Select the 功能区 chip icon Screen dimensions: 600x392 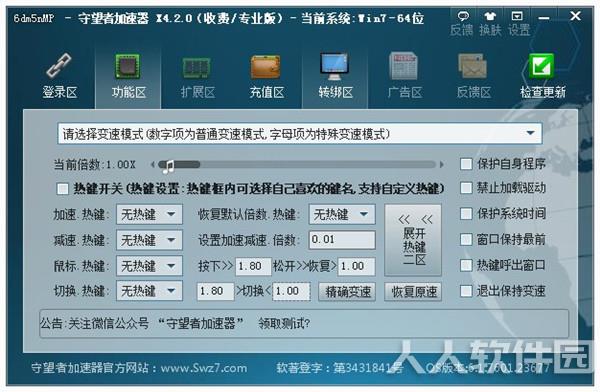coord(128,66)
